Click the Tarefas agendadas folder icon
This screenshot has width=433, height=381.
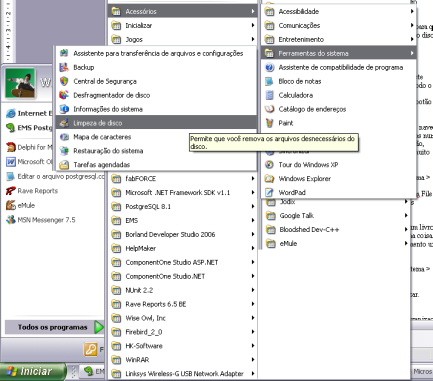click(x=64, y=165)
